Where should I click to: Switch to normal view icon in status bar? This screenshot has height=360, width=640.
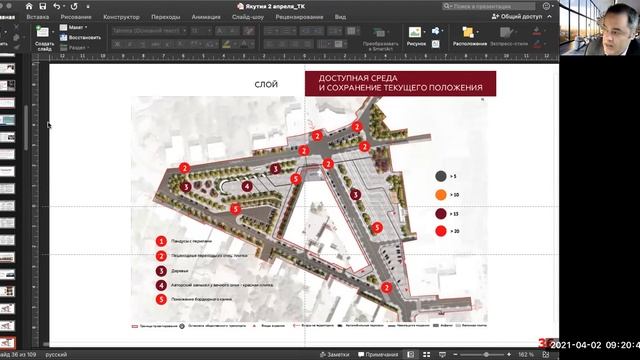(411, 354)
